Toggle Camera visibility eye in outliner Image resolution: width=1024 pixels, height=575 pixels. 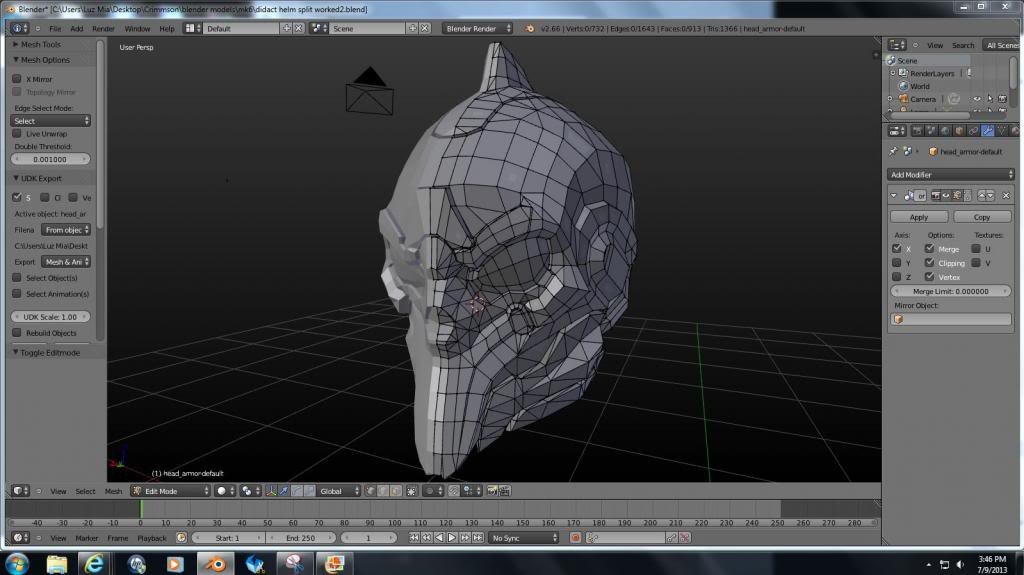tap(977, 99)
